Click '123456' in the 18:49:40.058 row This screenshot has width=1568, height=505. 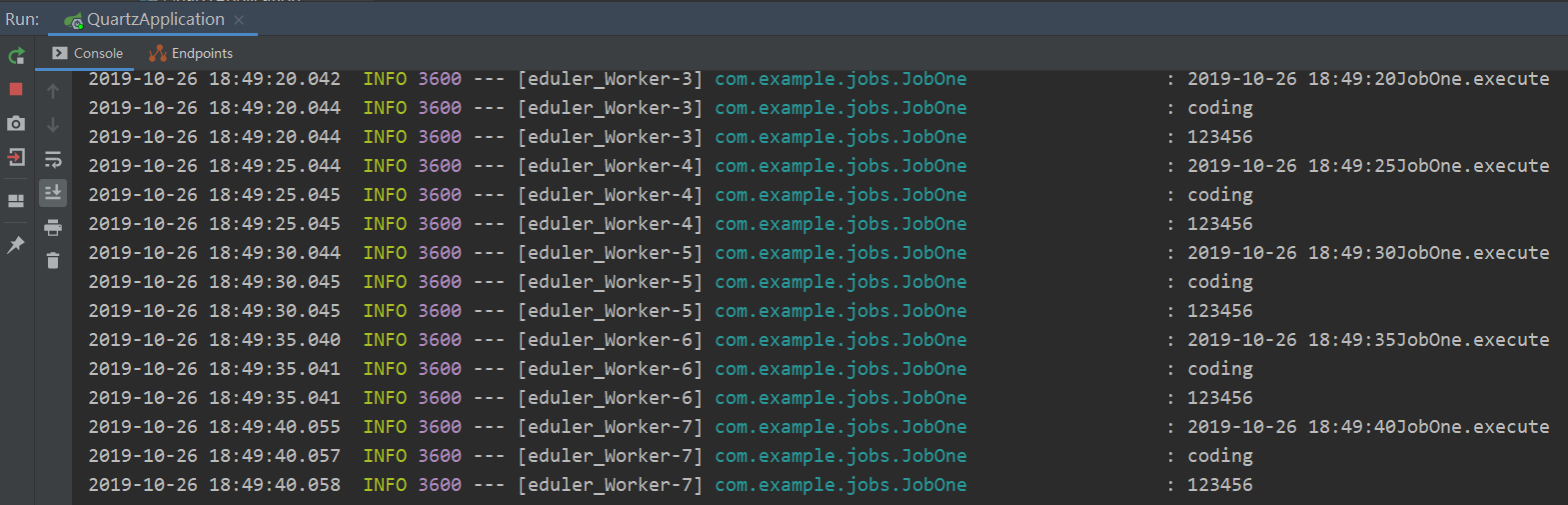click(x=1219, y=485)
